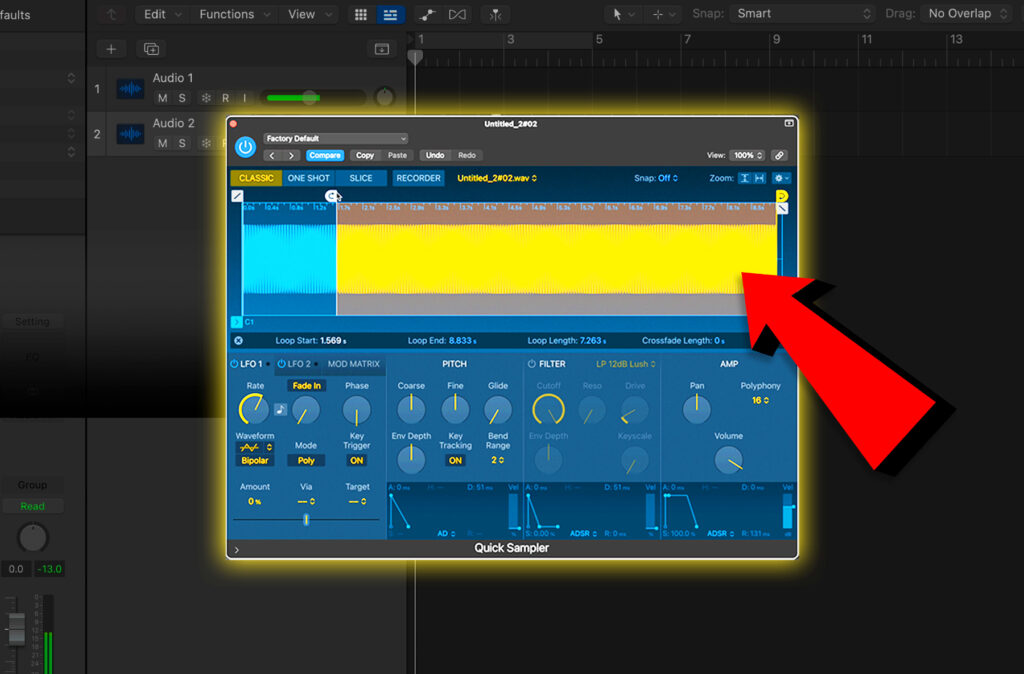1024x674 pixels.
Task: Click the Compare button
Action: point(325,155)
